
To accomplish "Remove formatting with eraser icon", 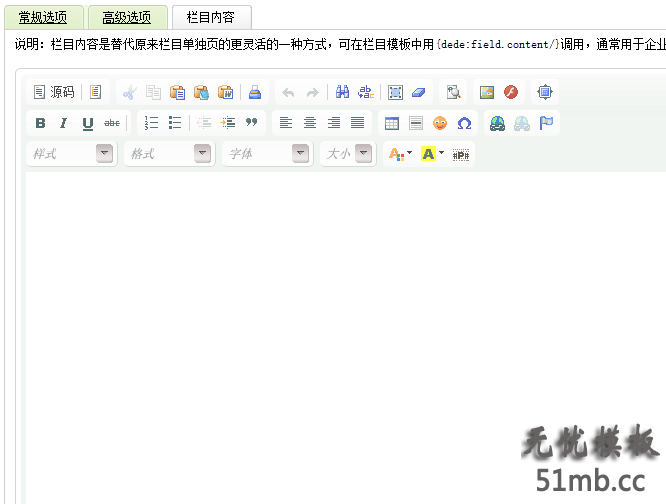I will click(419, 92).
